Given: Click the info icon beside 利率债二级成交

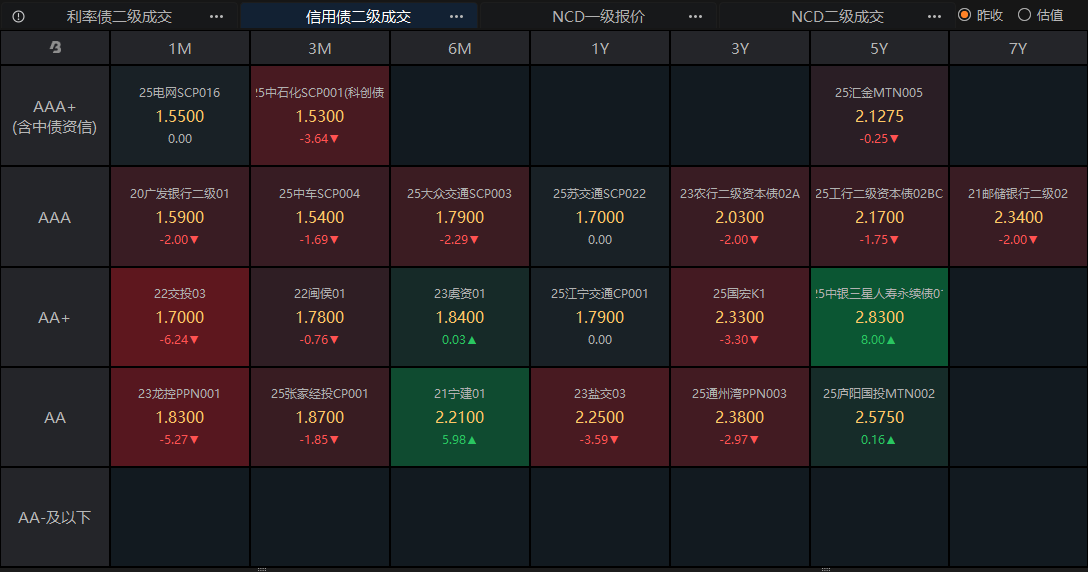Looking at the screenshot, I should click(x=19, y=16).
